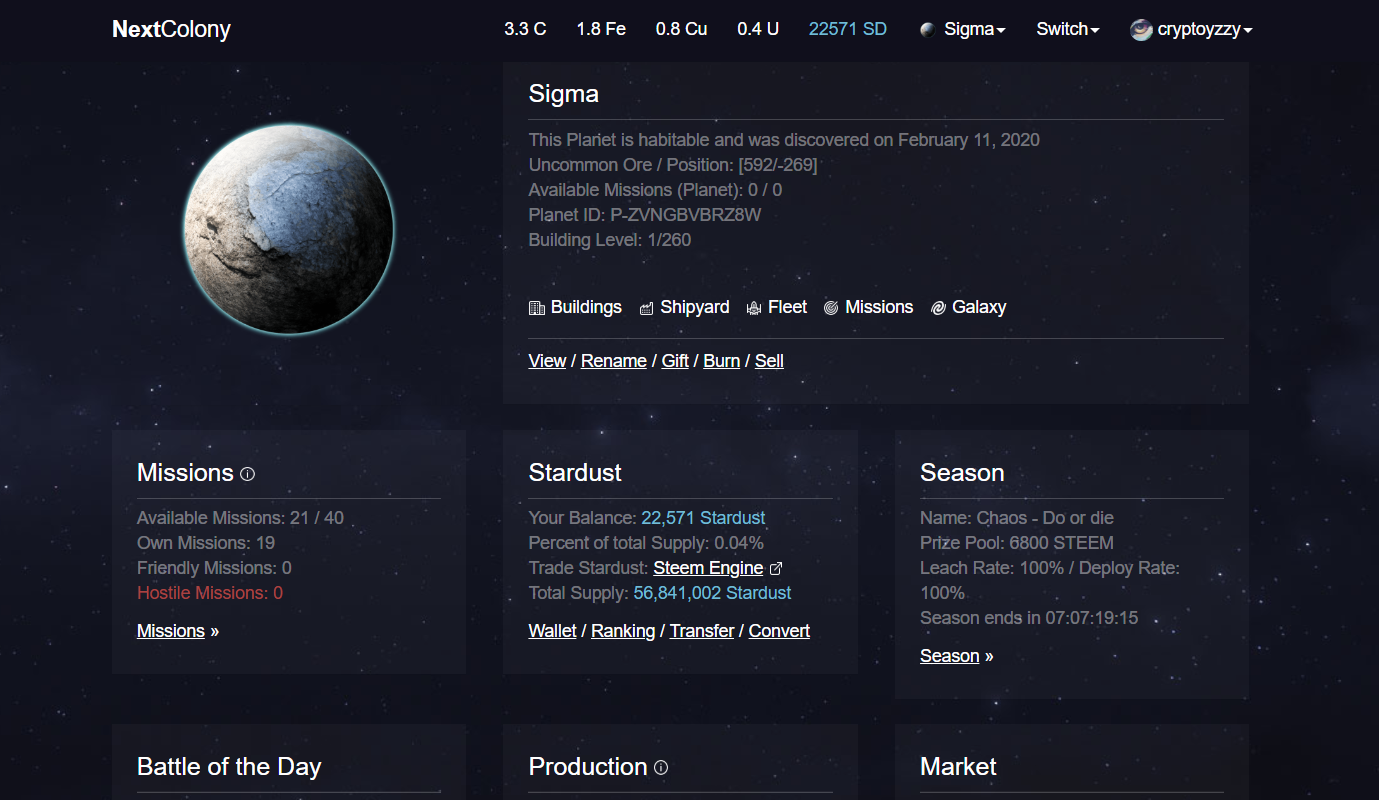Click the Production info circle icon
The width and height of the screenshot is (1379, 800).
tap(661, 768)
